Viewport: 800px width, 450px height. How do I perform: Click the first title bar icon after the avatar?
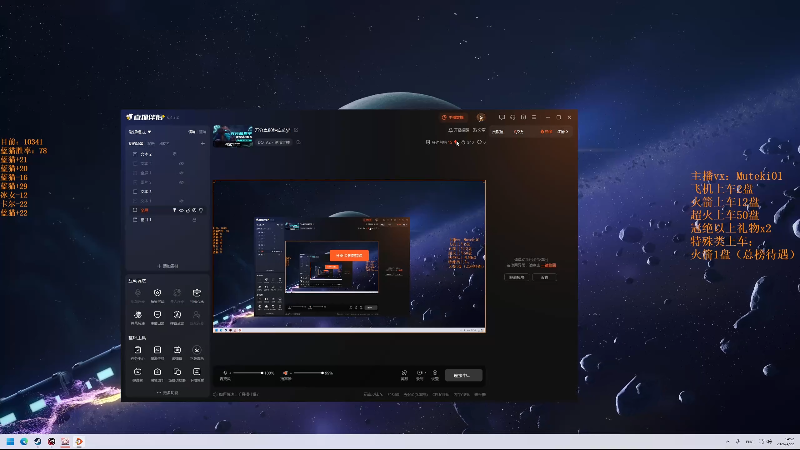502,117
